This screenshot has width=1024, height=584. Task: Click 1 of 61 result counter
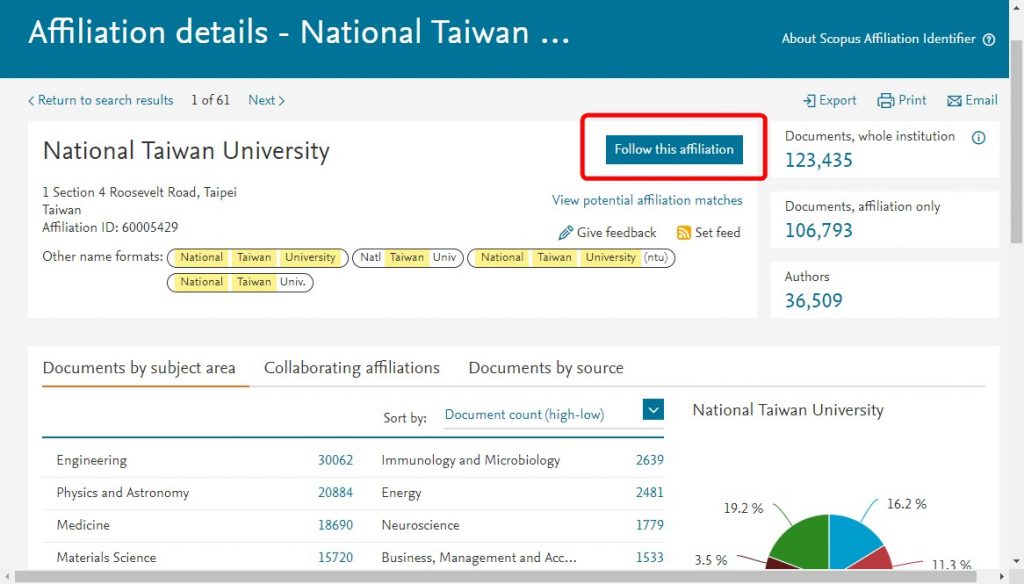(210, 100)
